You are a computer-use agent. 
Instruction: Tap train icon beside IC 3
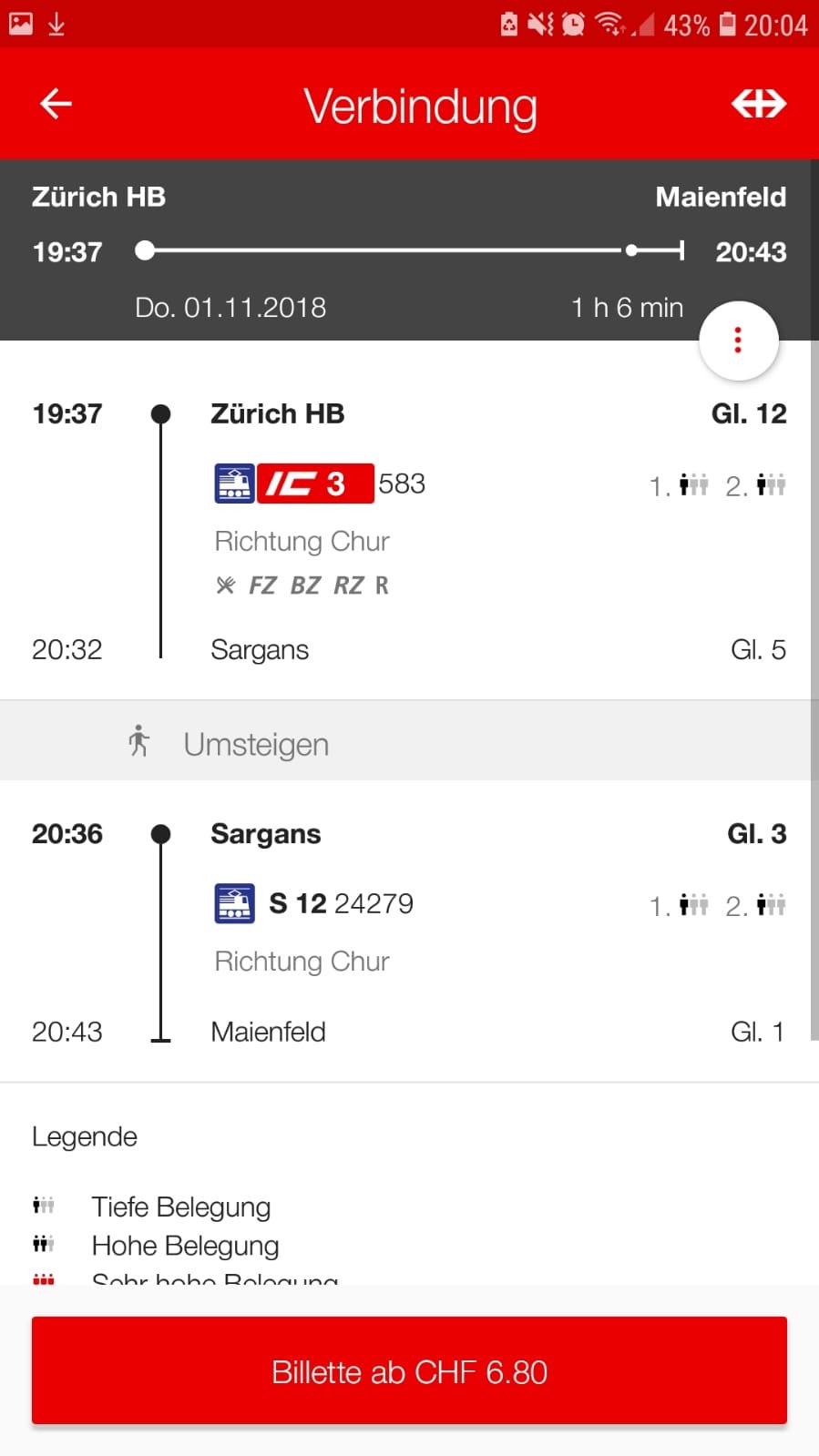pyautogui.click(x=234, y=484)
